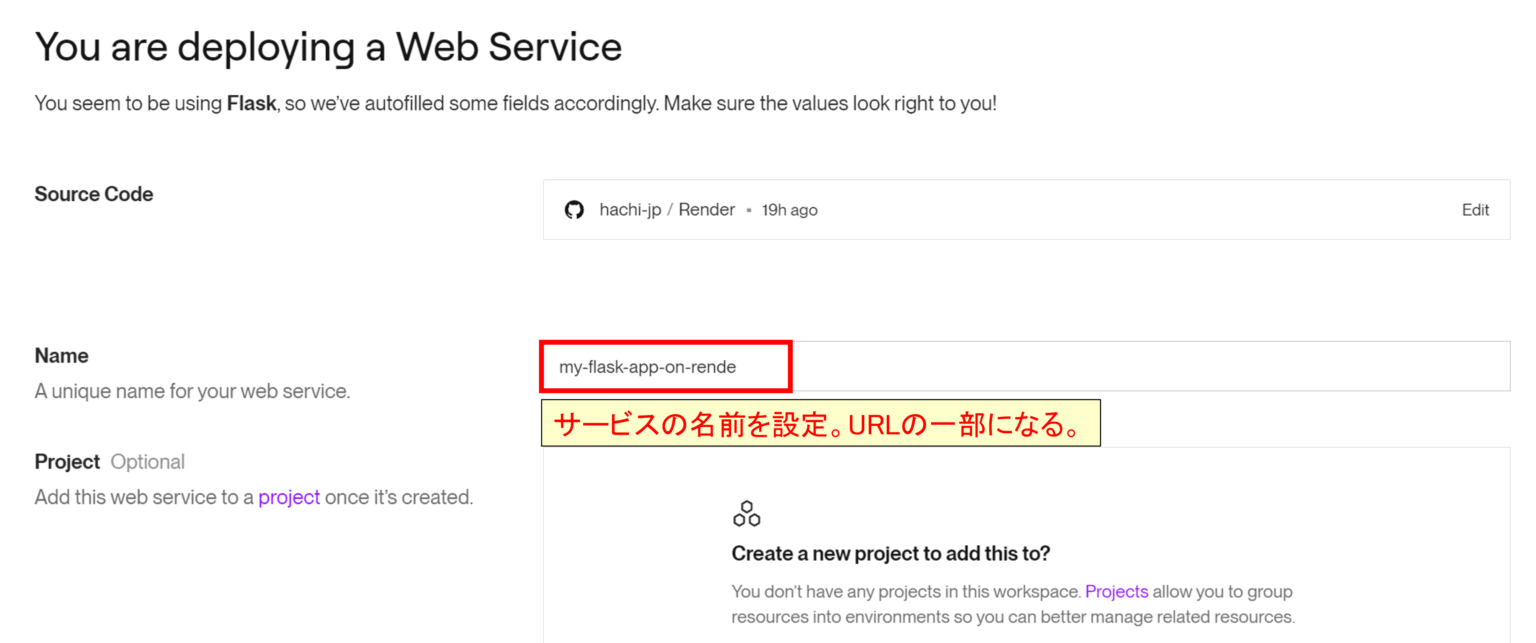This screenshot has height=643, width=1536.
Task: Click the three-hexagon project icon
Action: (746, 514)
